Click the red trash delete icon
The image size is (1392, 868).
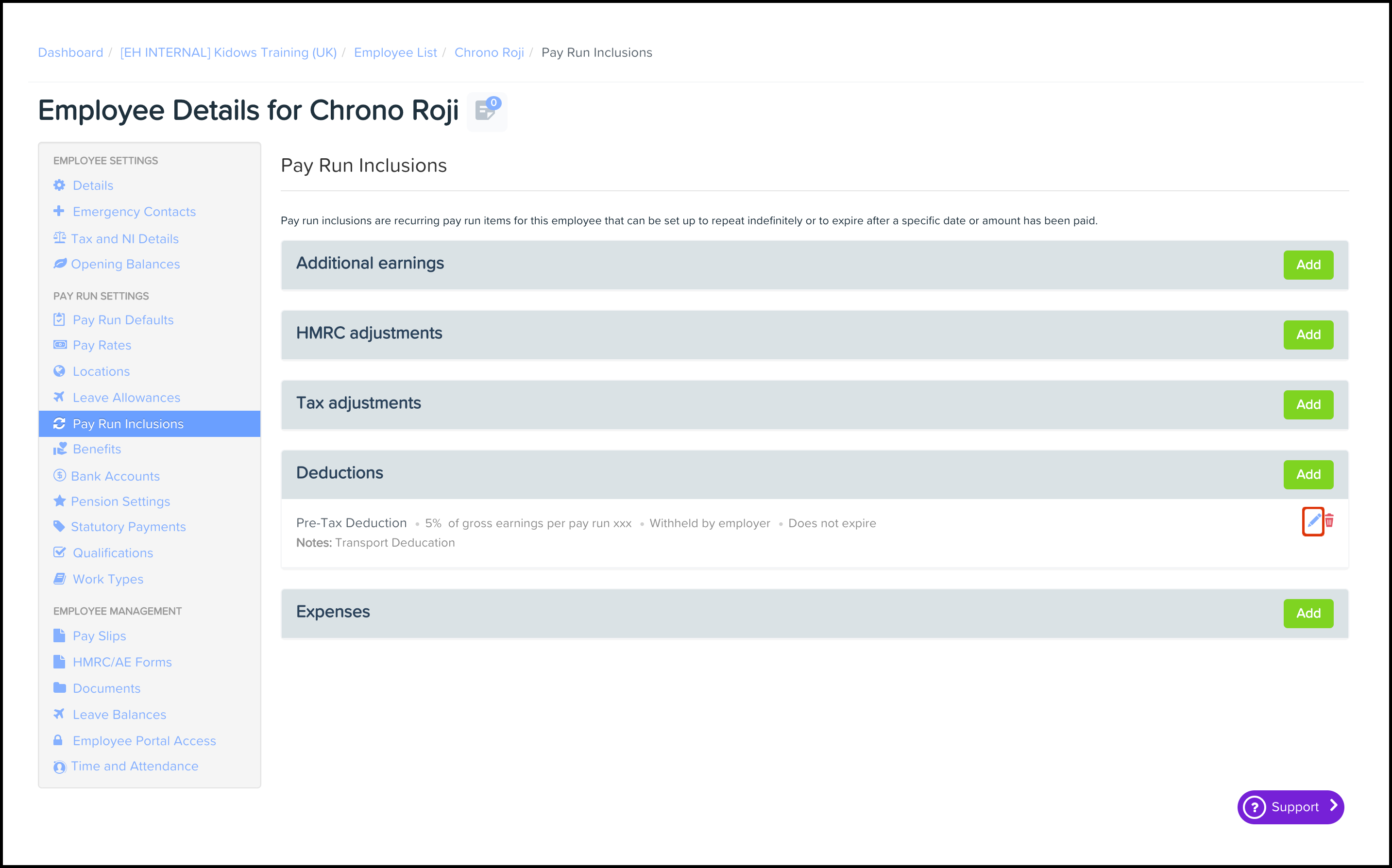click(1329, 521)
